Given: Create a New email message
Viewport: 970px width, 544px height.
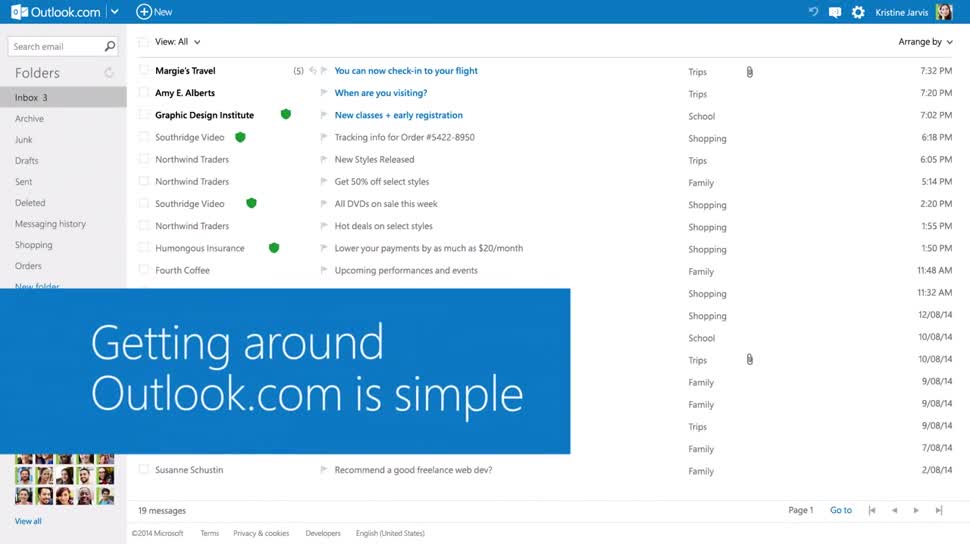Looking at the screenshot, I should coord(154,12).
